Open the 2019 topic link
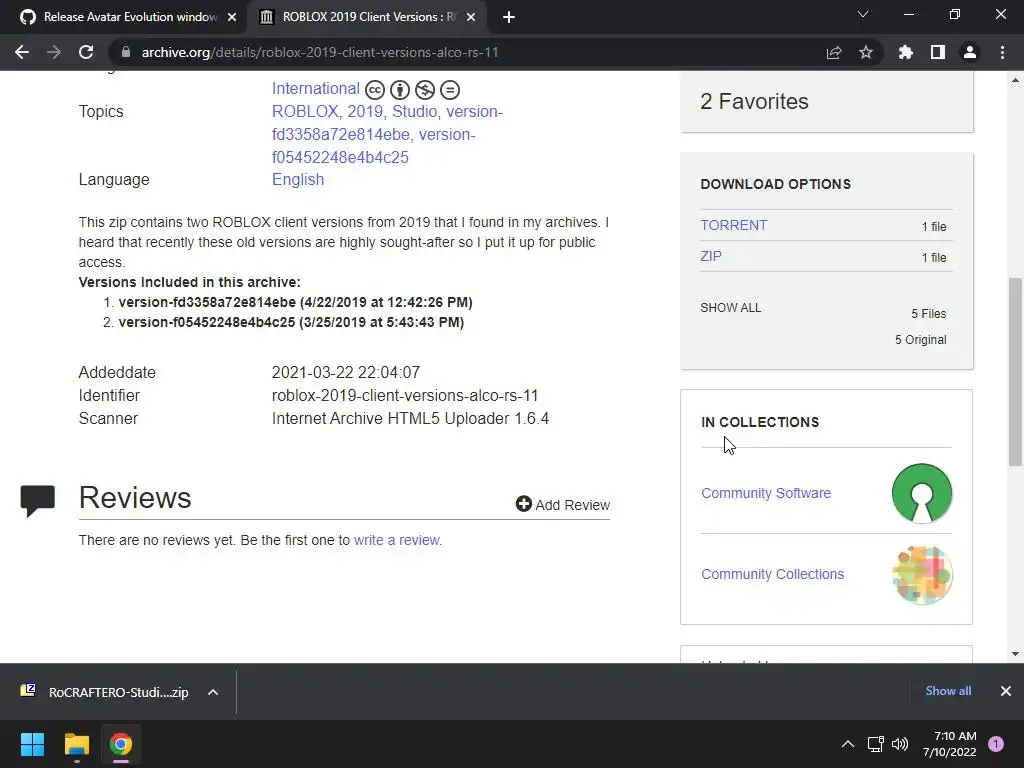The image size is (1024, 768). click(x=365, y=111)
